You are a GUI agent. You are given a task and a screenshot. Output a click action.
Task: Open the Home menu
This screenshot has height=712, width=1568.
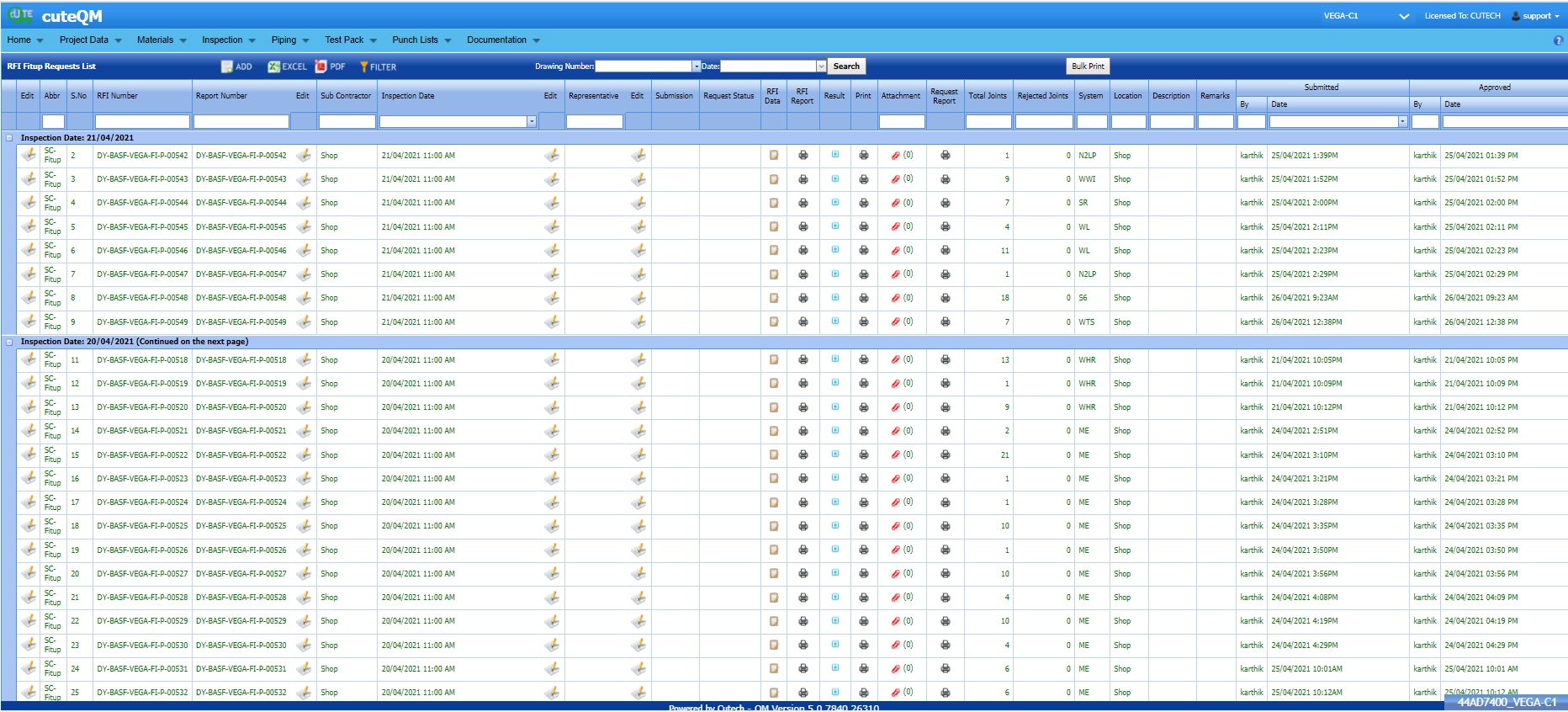[x=24, y=40]
